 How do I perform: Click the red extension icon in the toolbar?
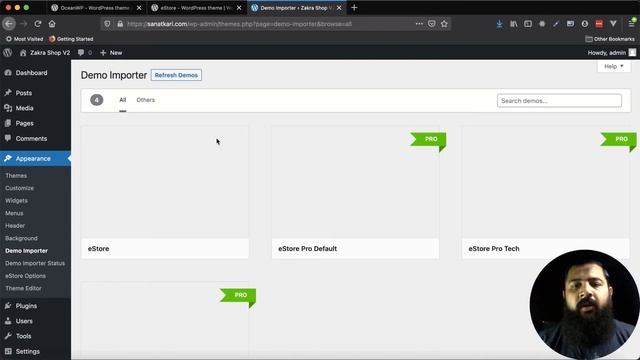pos(599,24)
